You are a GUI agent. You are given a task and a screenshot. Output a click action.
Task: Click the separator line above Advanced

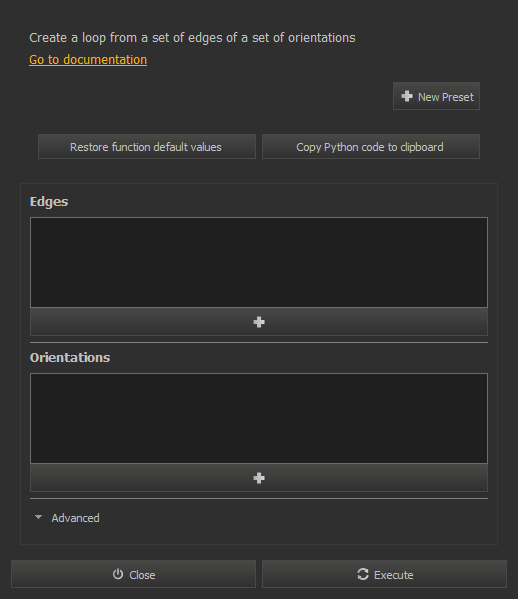click(259, 498)
